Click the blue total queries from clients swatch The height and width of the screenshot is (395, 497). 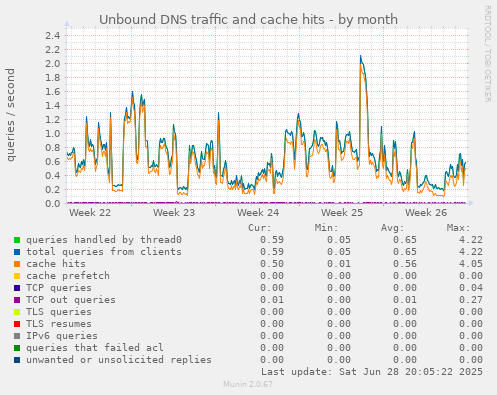pos(17,252)
